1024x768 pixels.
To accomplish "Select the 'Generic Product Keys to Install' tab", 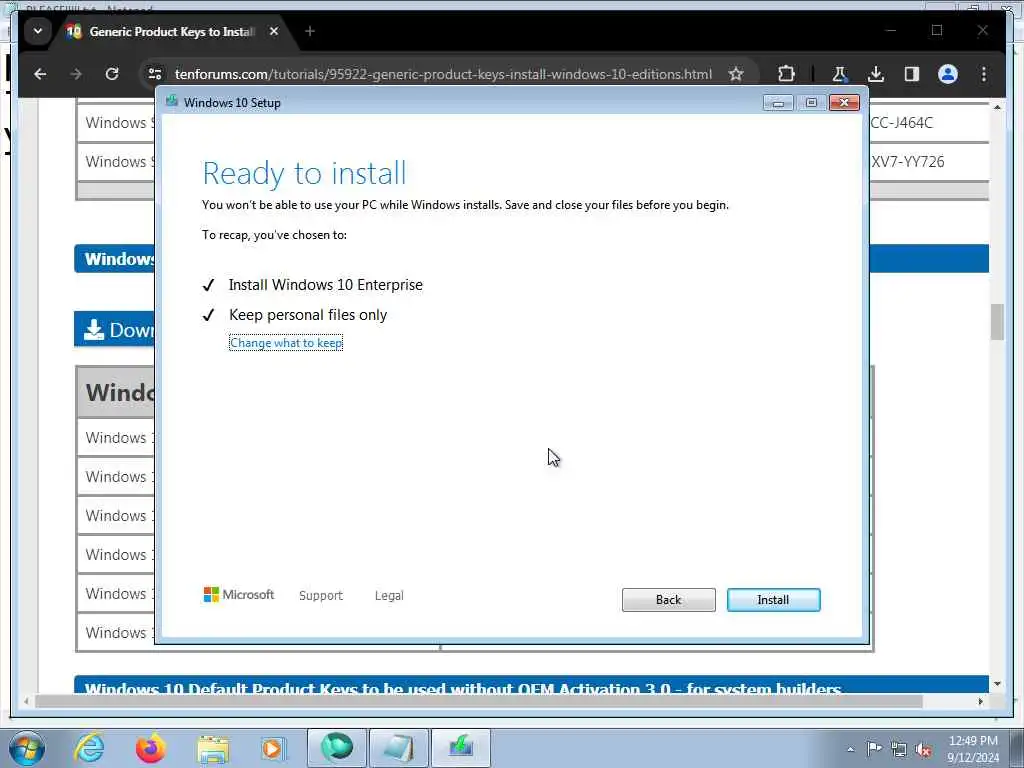I will (171, 31).
